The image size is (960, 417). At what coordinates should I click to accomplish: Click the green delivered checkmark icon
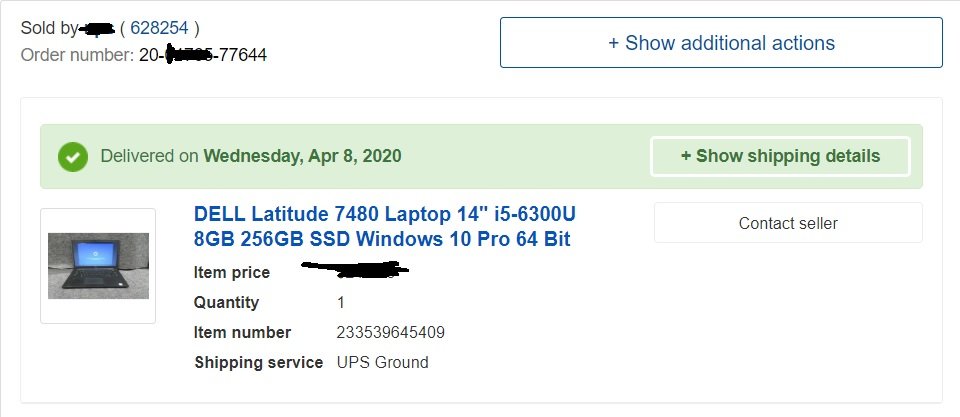click(x=73, y=157)
